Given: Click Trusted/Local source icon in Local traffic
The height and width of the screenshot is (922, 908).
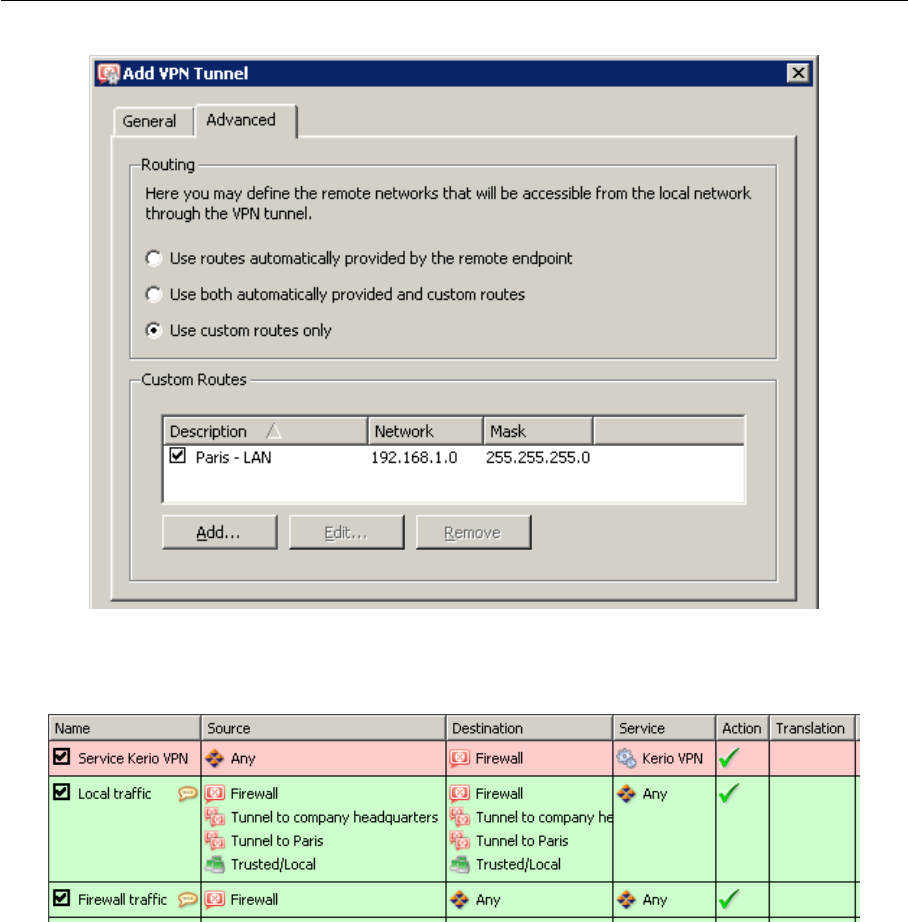Looking at the screenshot, I should point(215,864).
